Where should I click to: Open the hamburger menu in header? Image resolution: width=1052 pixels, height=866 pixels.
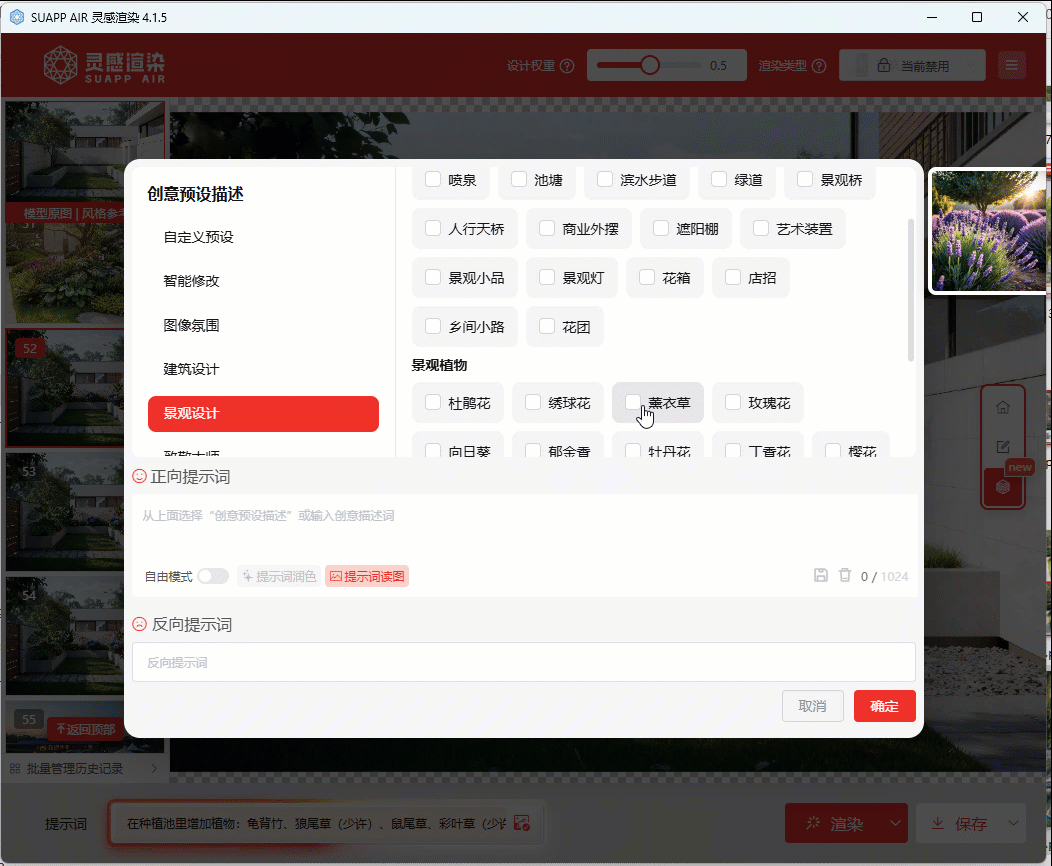pyautogui.click(x=1012, y=66)
